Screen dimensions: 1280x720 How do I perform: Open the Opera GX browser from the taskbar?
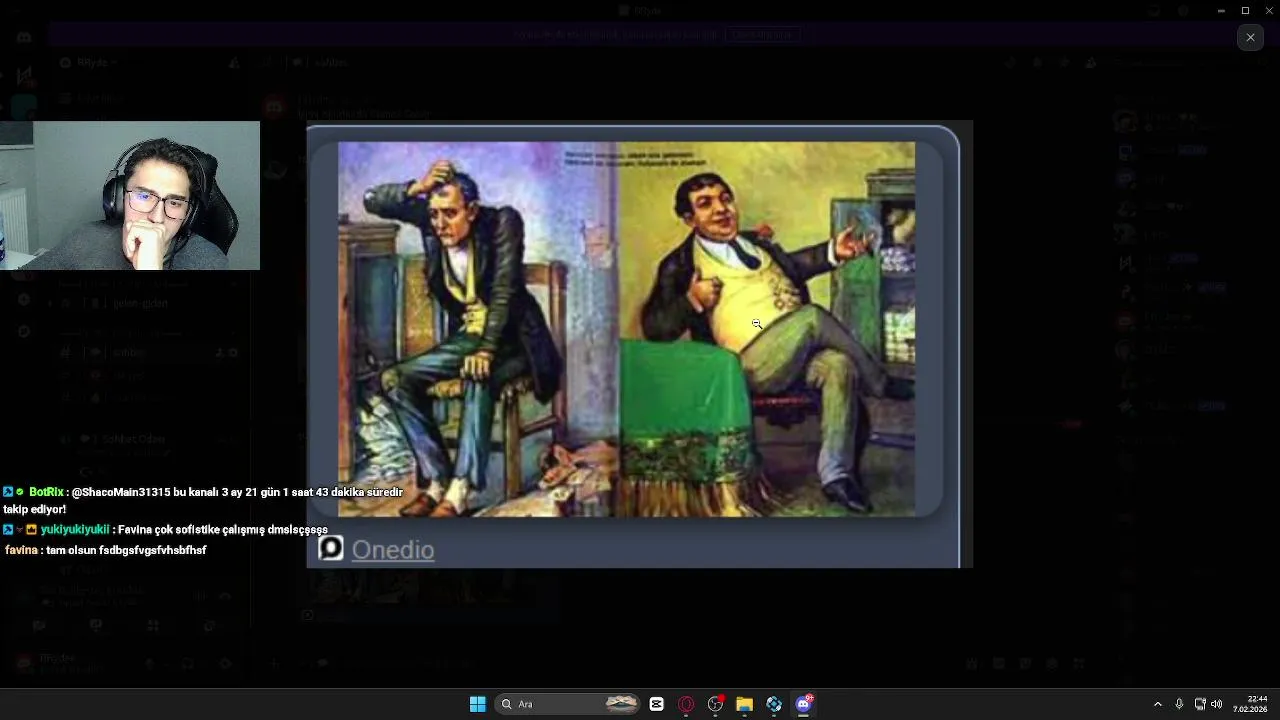[686, 704]
